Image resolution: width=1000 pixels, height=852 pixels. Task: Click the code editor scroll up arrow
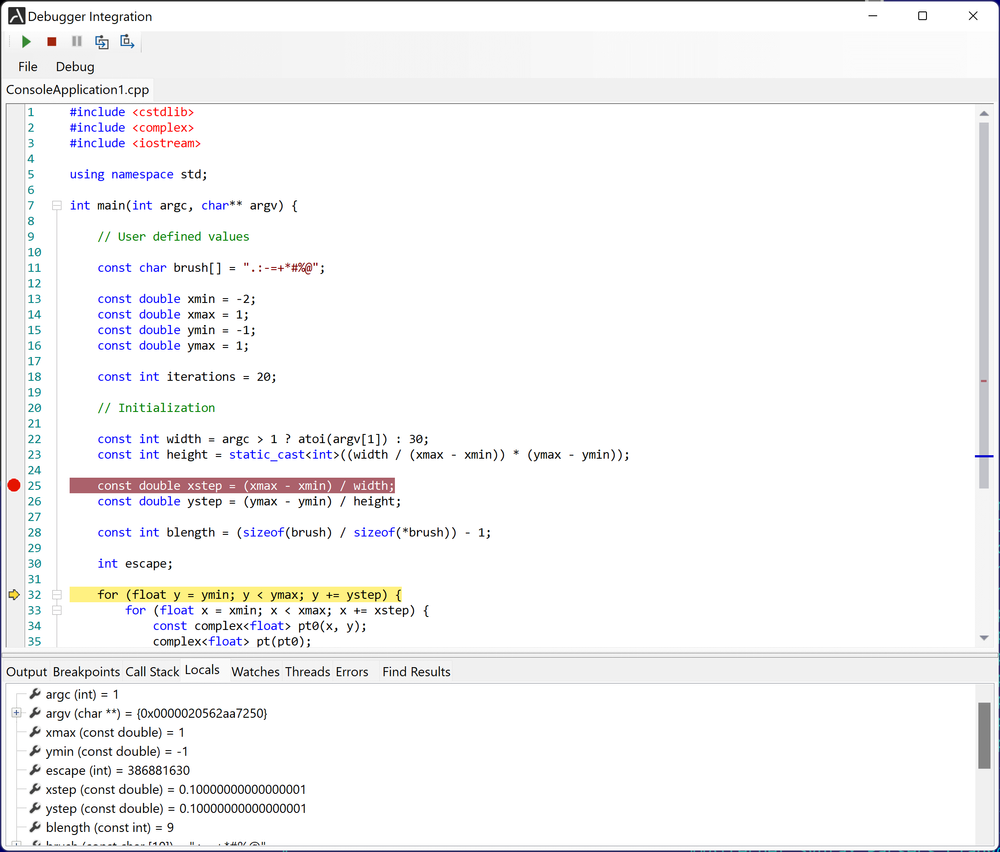(984, 114)
